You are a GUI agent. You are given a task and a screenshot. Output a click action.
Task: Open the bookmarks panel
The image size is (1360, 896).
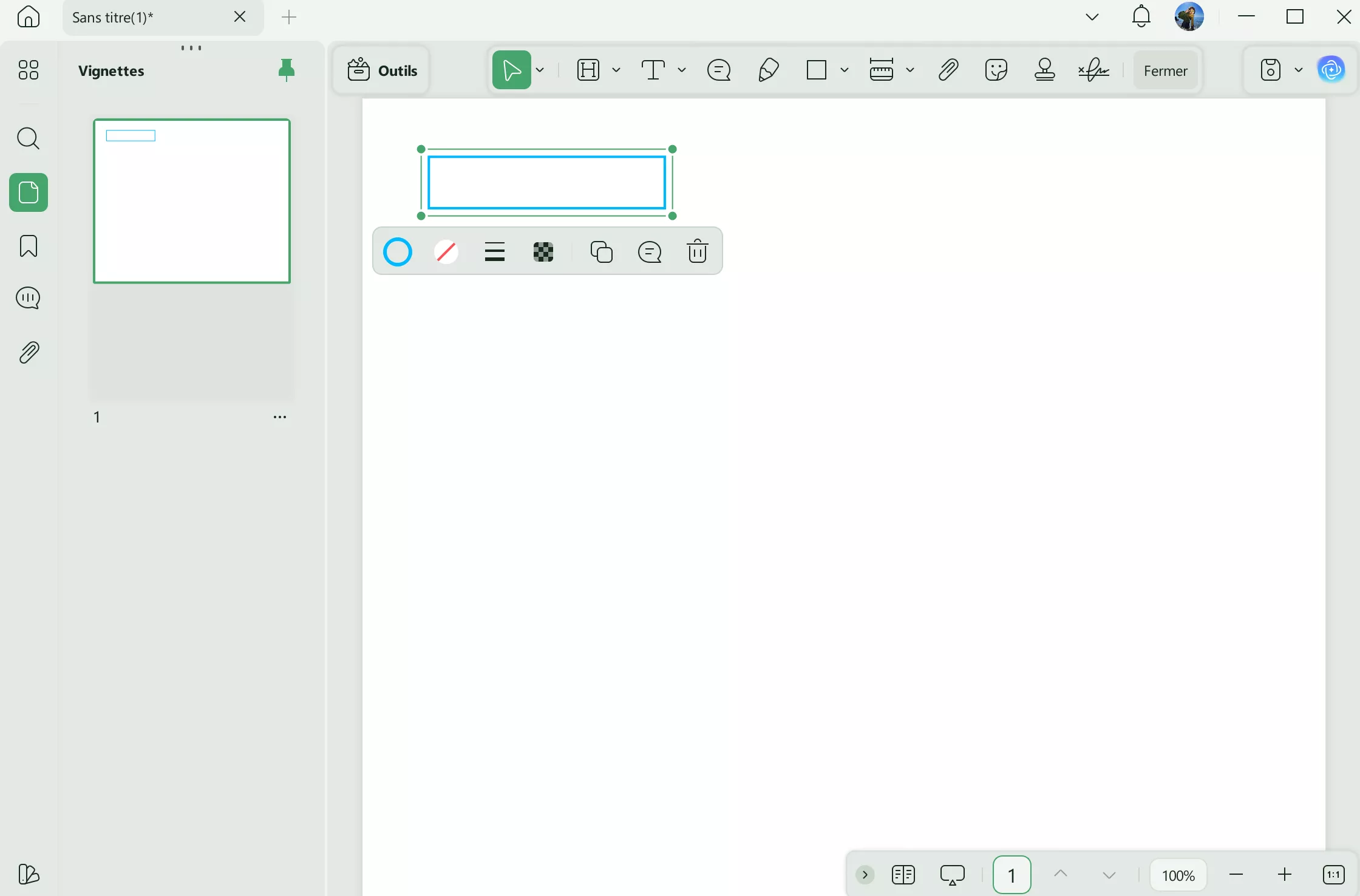pyautogui.click(x=28, y=246)
